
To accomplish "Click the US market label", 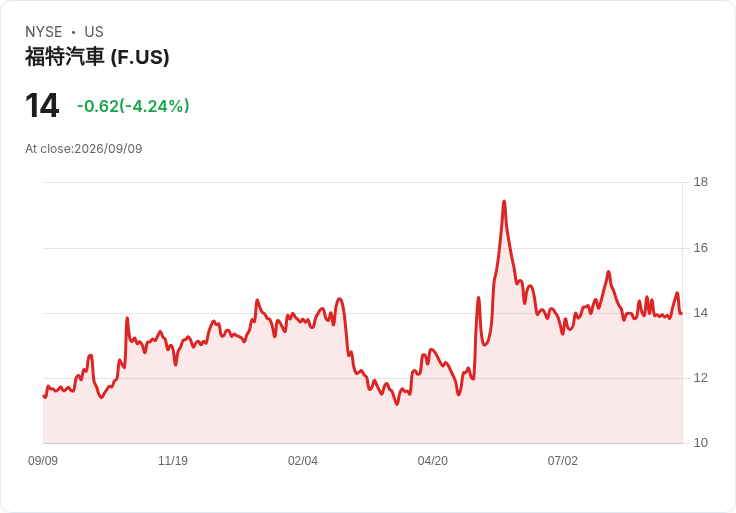I will 94,32.
